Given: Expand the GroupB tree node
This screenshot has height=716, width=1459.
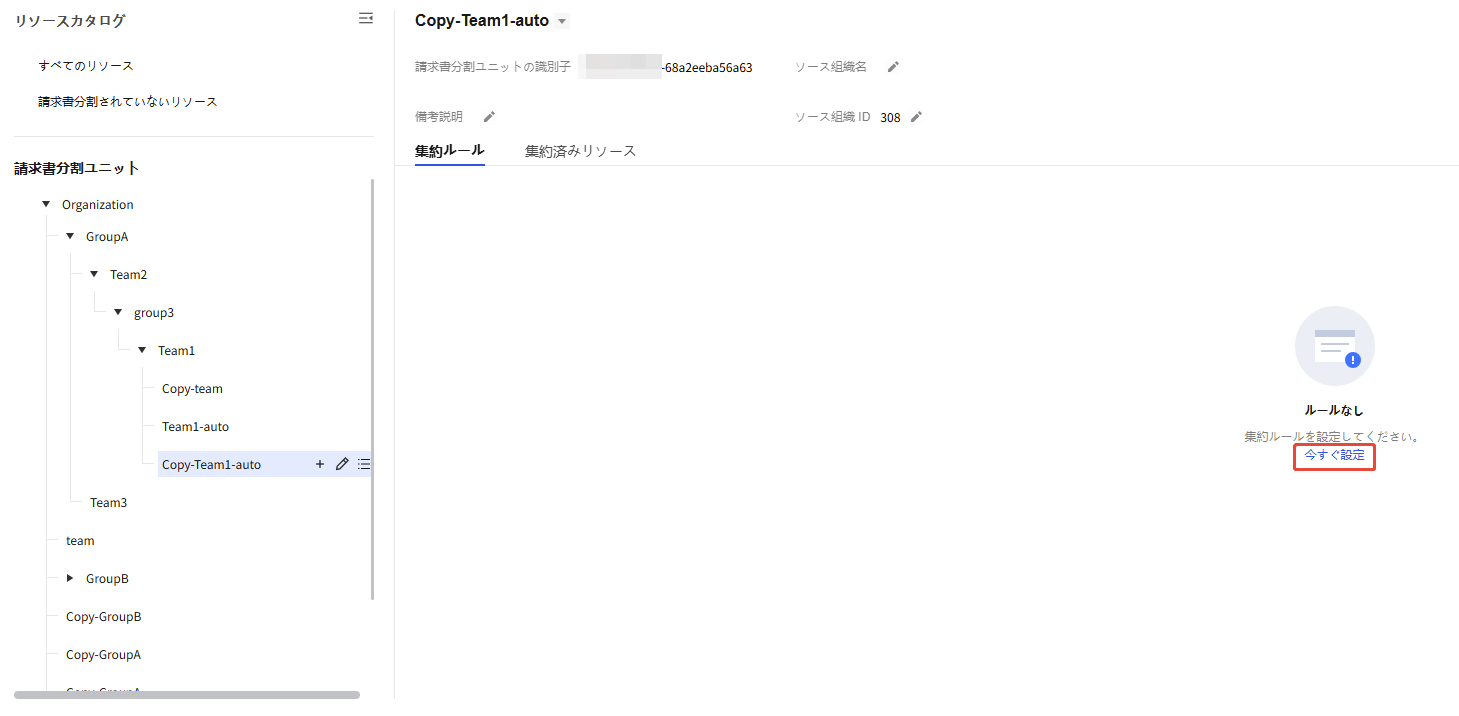Looking at the screenshot, I should point(70,578).
